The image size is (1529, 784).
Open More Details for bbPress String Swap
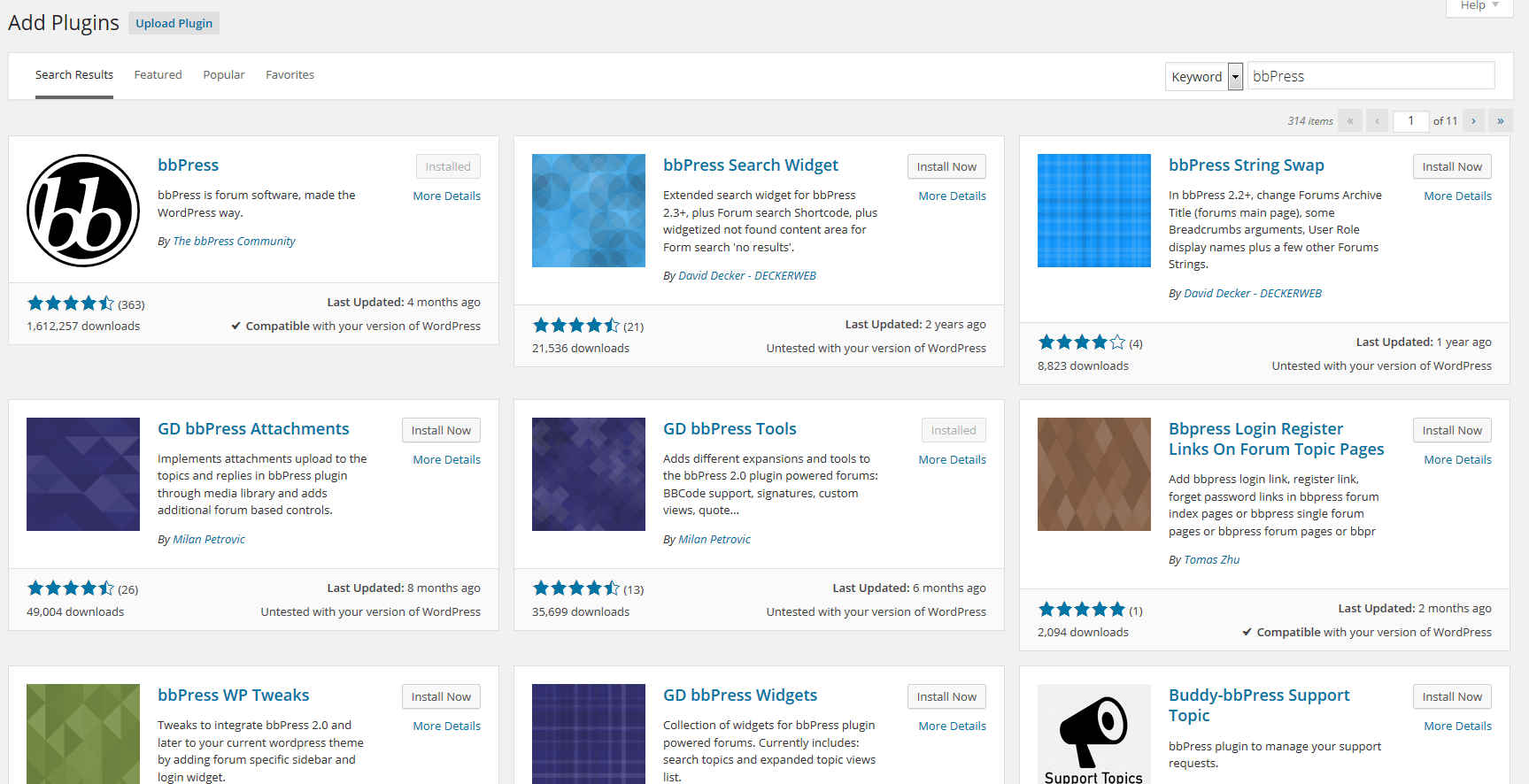tap(1457, 196)
